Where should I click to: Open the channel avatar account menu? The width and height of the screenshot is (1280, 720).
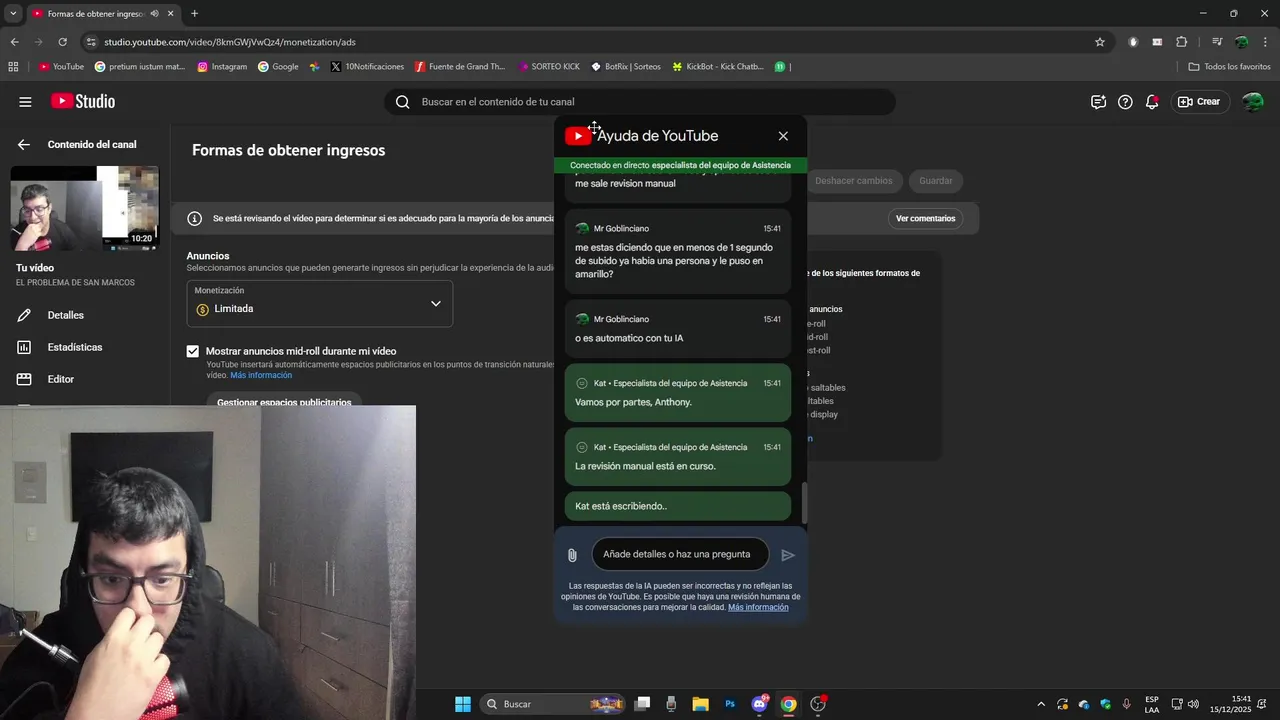[x=1253, y=102]
